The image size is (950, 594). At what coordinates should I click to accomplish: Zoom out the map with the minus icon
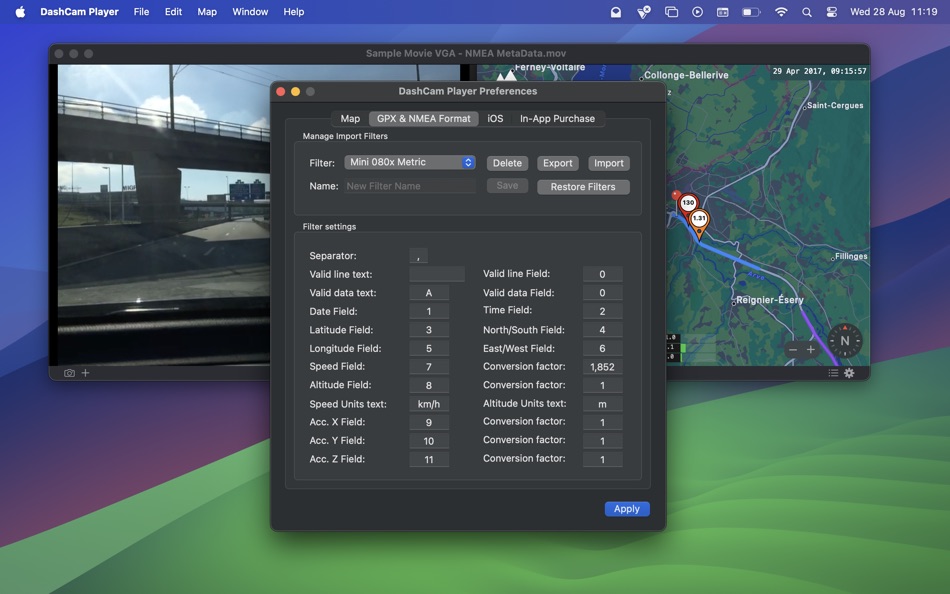pyautogui.click(x=792, y=350)
